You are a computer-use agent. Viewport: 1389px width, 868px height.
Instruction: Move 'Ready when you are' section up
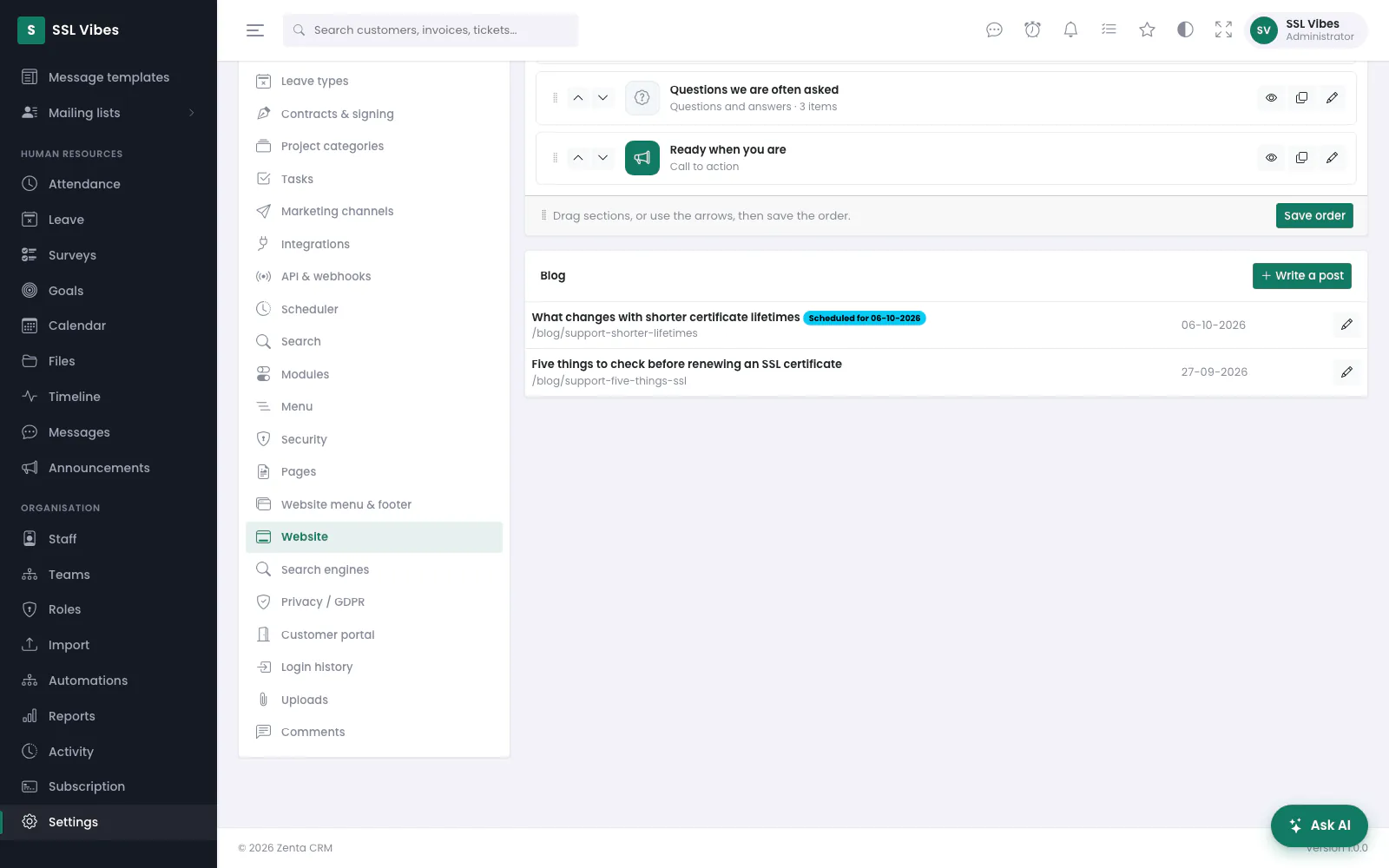click(578, 158)
